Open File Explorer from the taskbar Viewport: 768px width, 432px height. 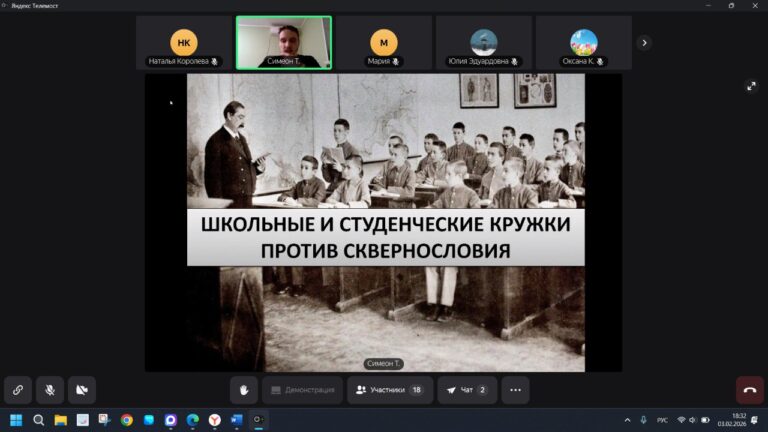[61, 420]
